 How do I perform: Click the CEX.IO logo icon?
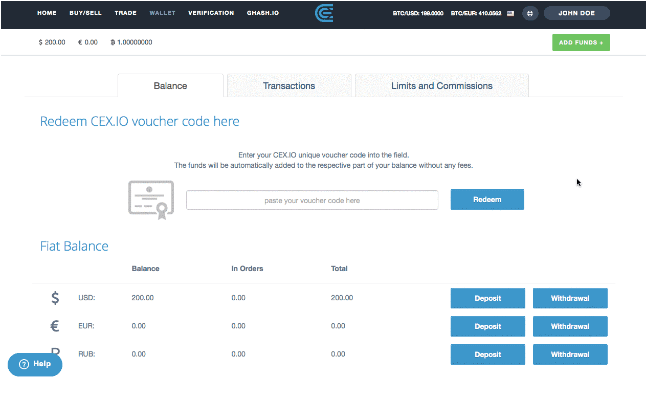[x=324, y=14]
